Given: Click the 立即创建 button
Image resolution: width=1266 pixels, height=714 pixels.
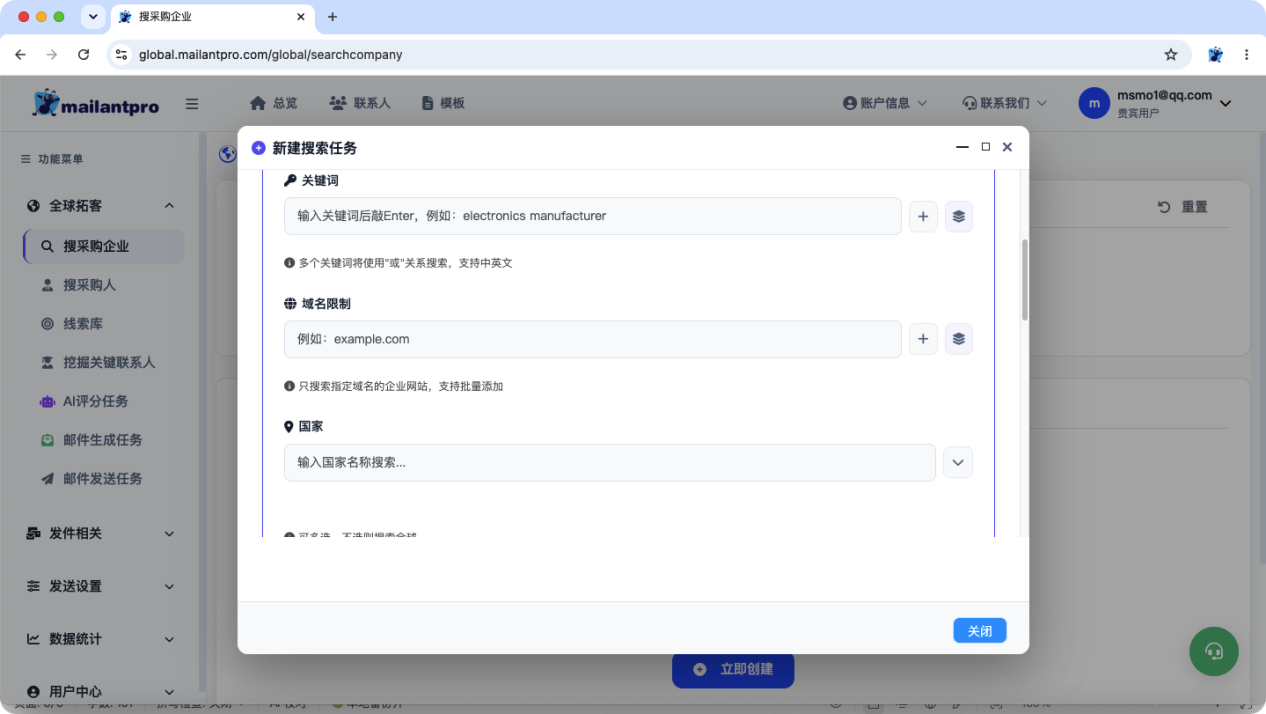Looking at the screenshot, I should pyautogui.click(x=733, y=669).
